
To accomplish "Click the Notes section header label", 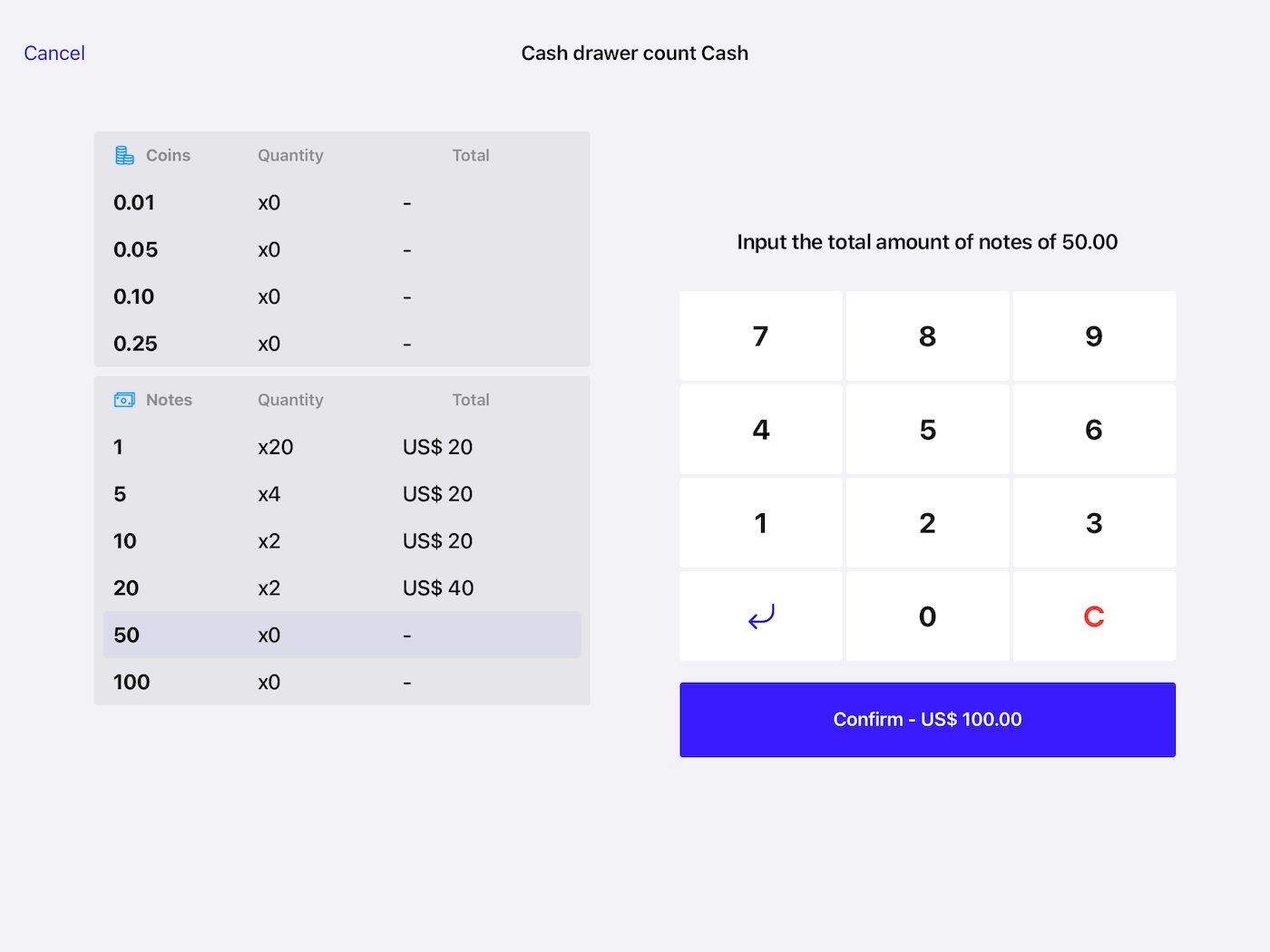I will point(170,400).
